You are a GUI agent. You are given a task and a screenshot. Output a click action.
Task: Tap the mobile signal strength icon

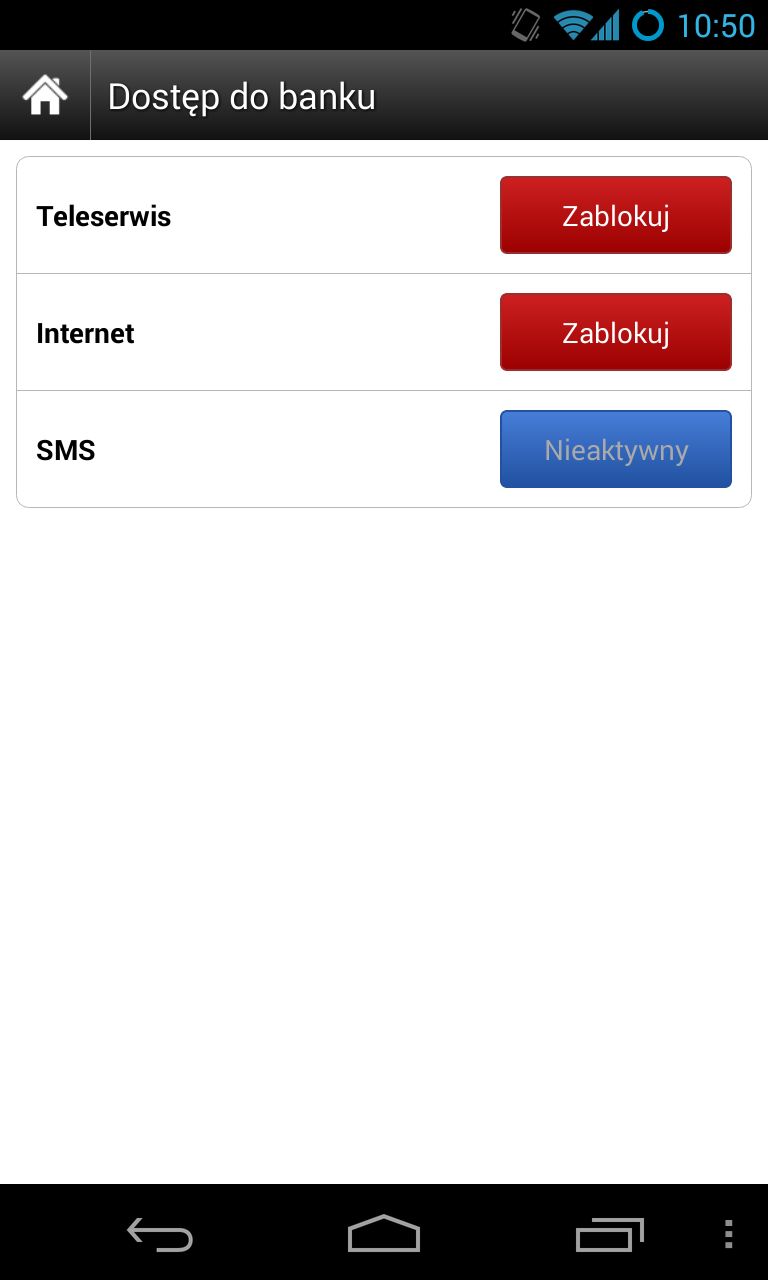click(606, 25)
